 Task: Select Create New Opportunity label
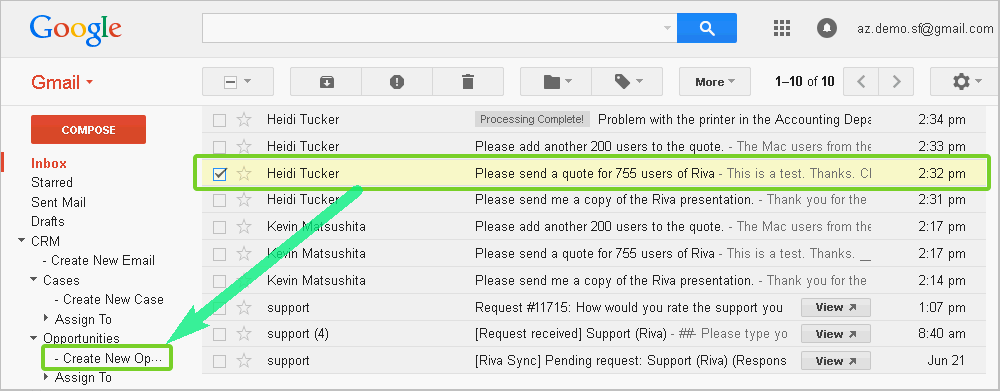point(108,358)
